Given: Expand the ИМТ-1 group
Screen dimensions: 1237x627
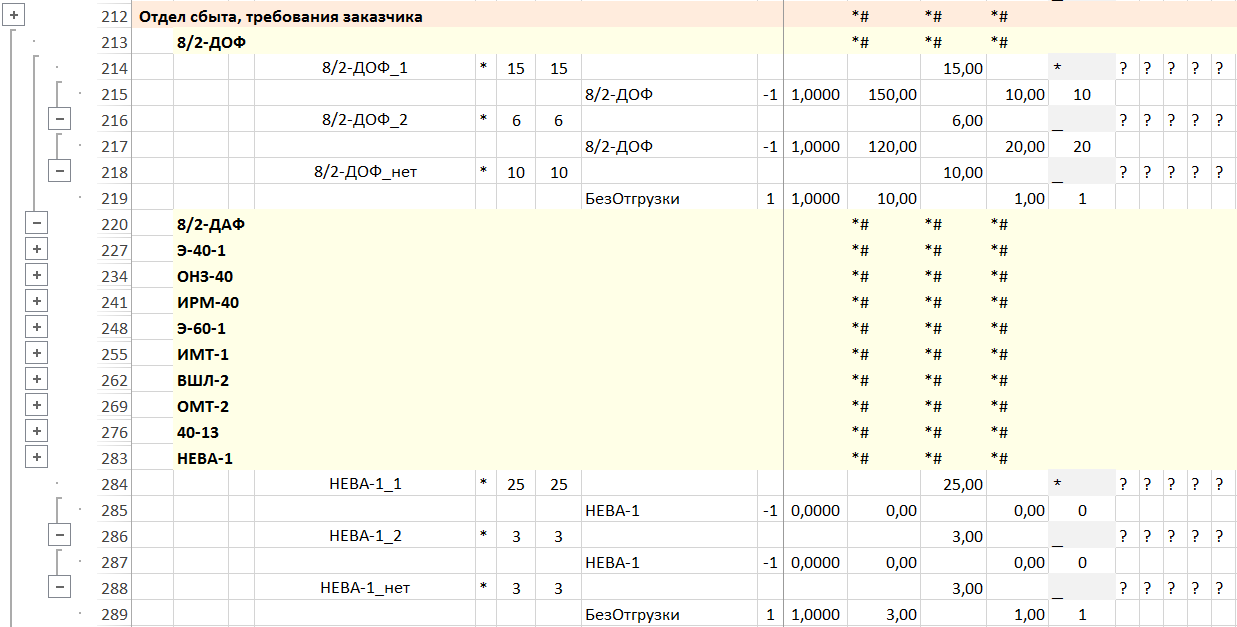Looking at the screenshot, I should [36, 353].
